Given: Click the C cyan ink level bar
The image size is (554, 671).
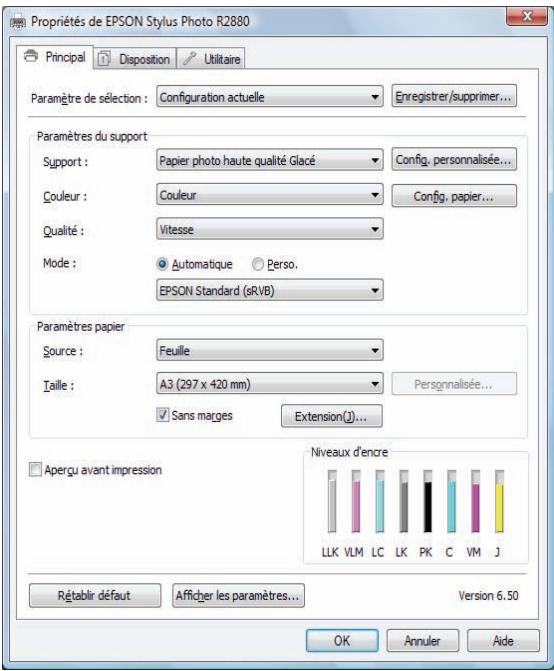Looking at the screenshot, I should click(x=451, y=501).
